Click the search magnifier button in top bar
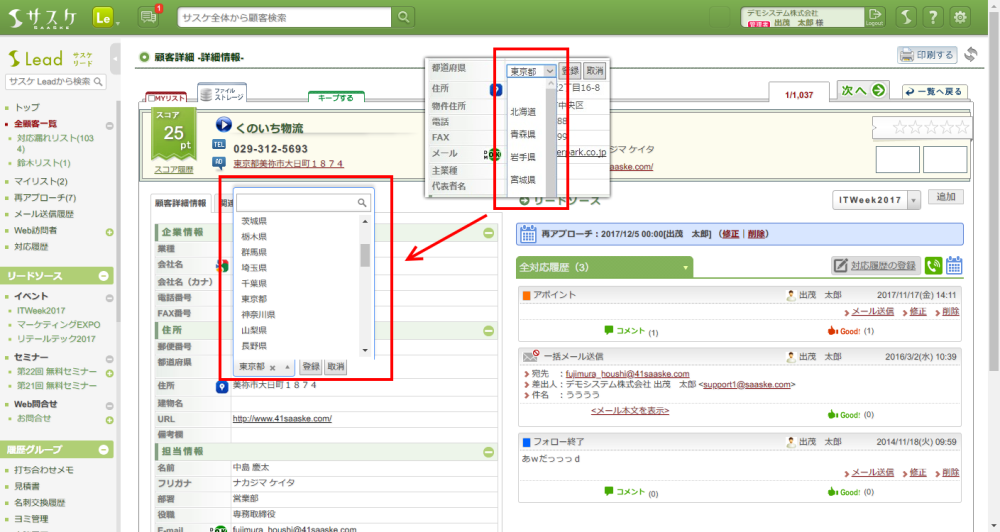 [403, 17]
